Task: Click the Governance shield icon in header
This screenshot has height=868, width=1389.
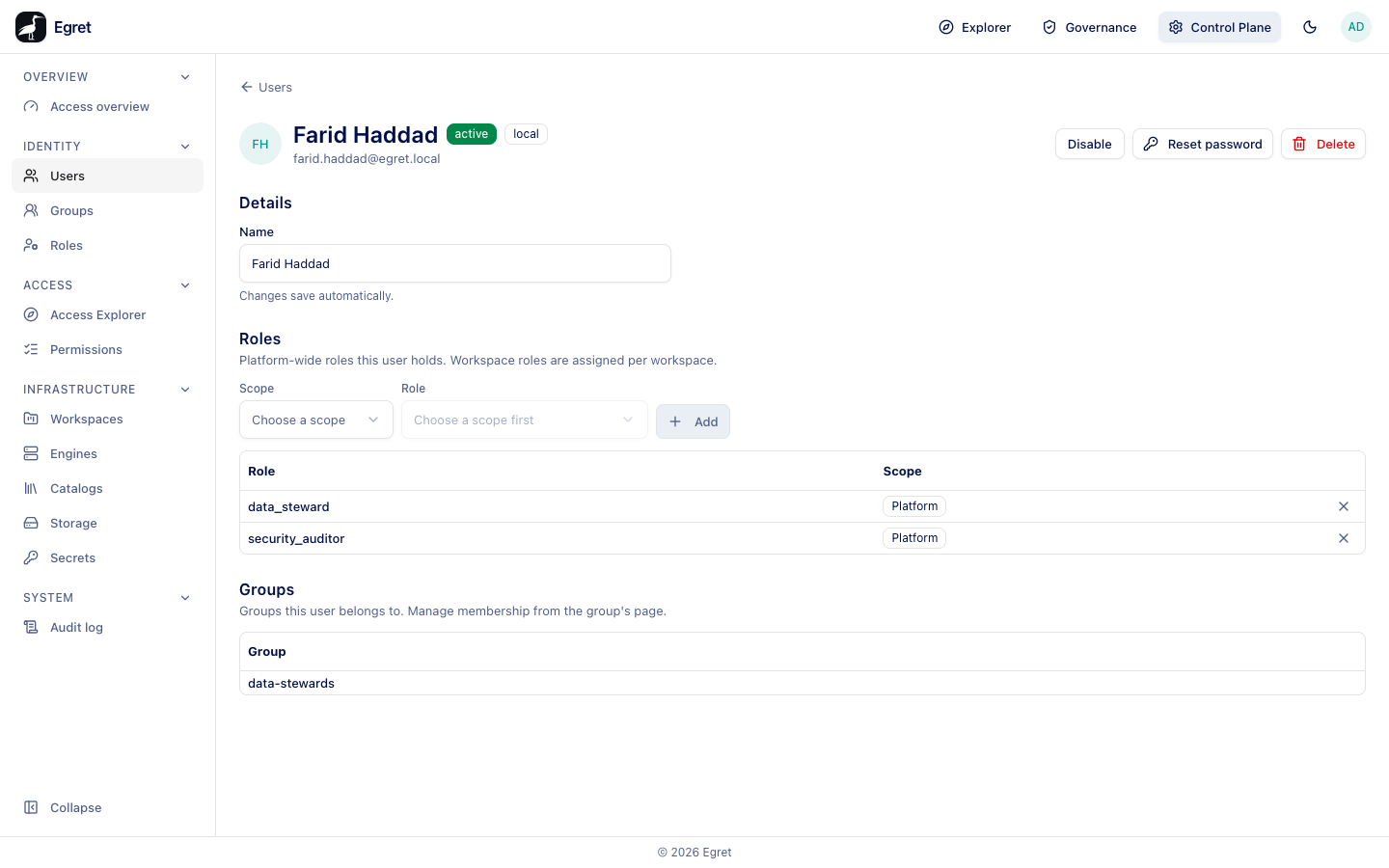Action: [x=1049, y=27]
